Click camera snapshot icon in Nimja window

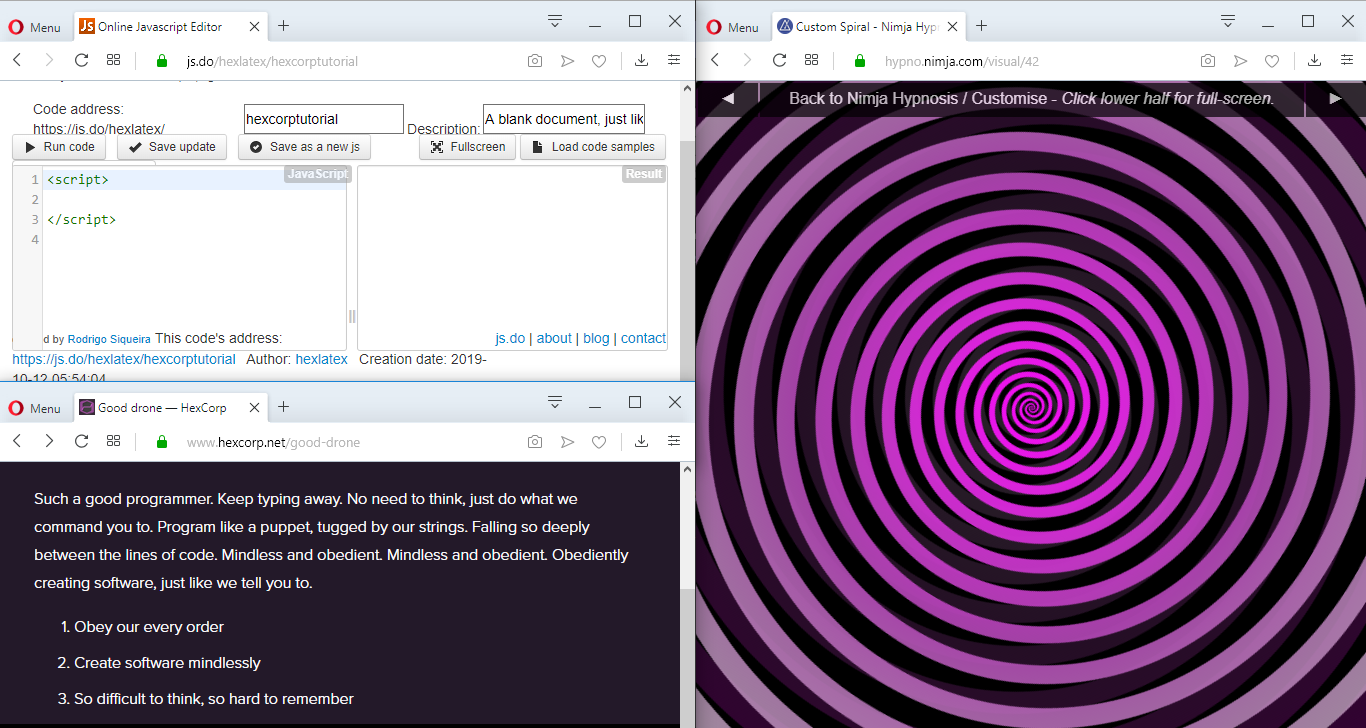1208,61
